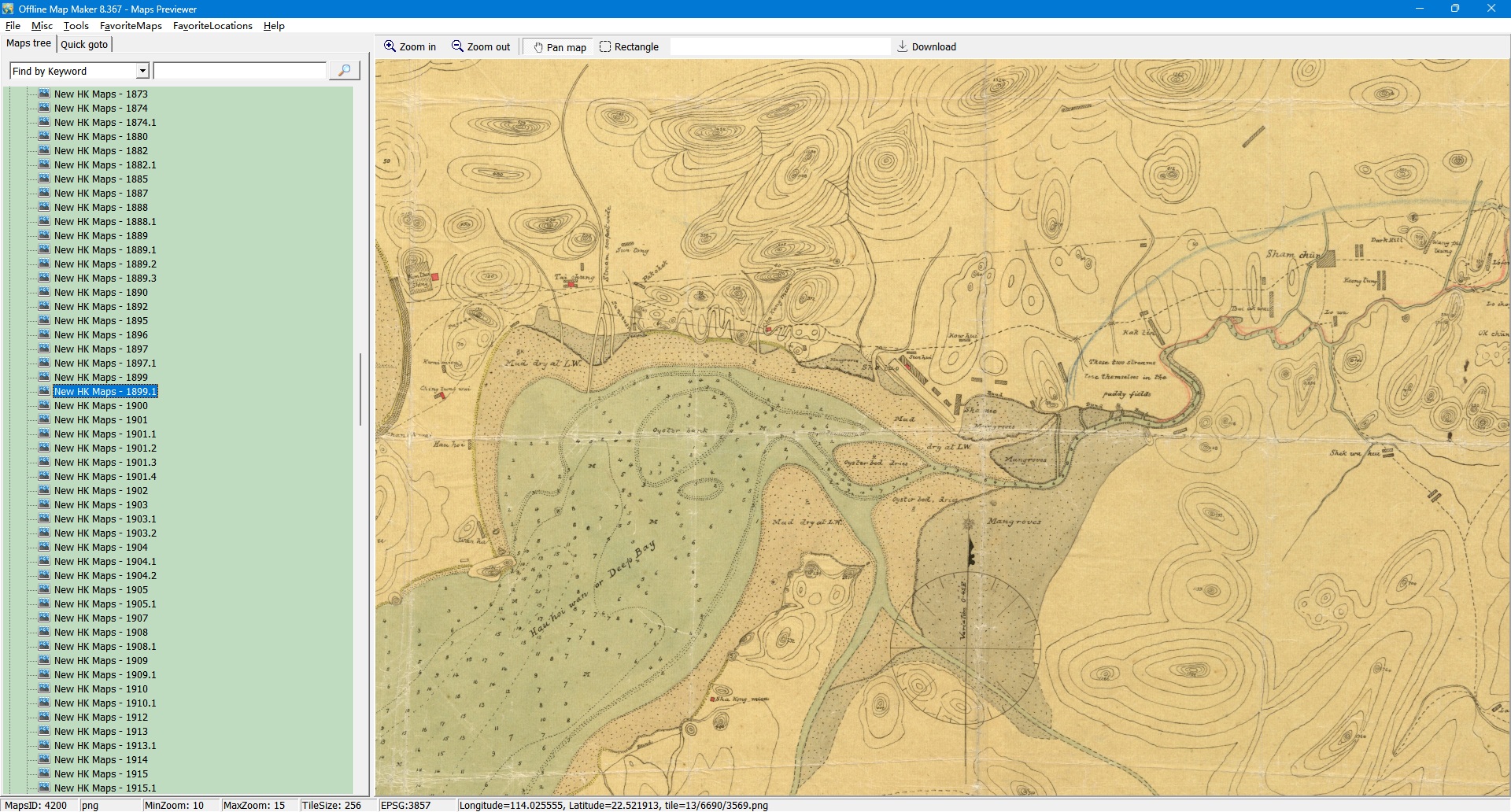Viewport: 1511px width, 812px height.
Task: Select New HK Maps - 1913.1 in tree
Action: pos(105,745)
